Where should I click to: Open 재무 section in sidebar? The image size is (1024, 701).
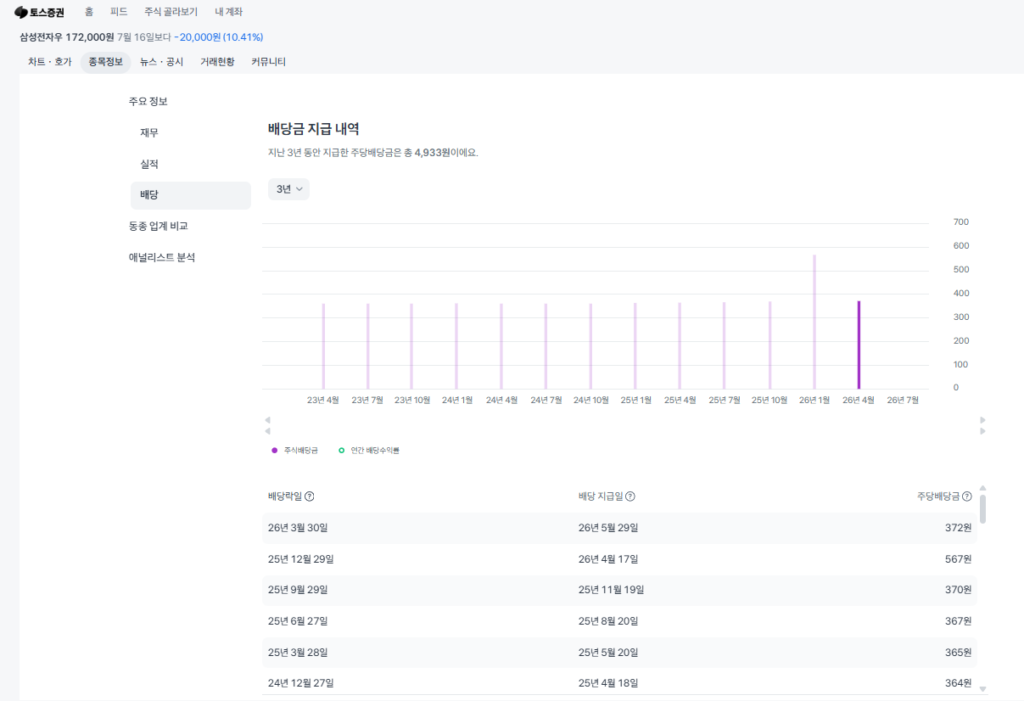[149, 133]
